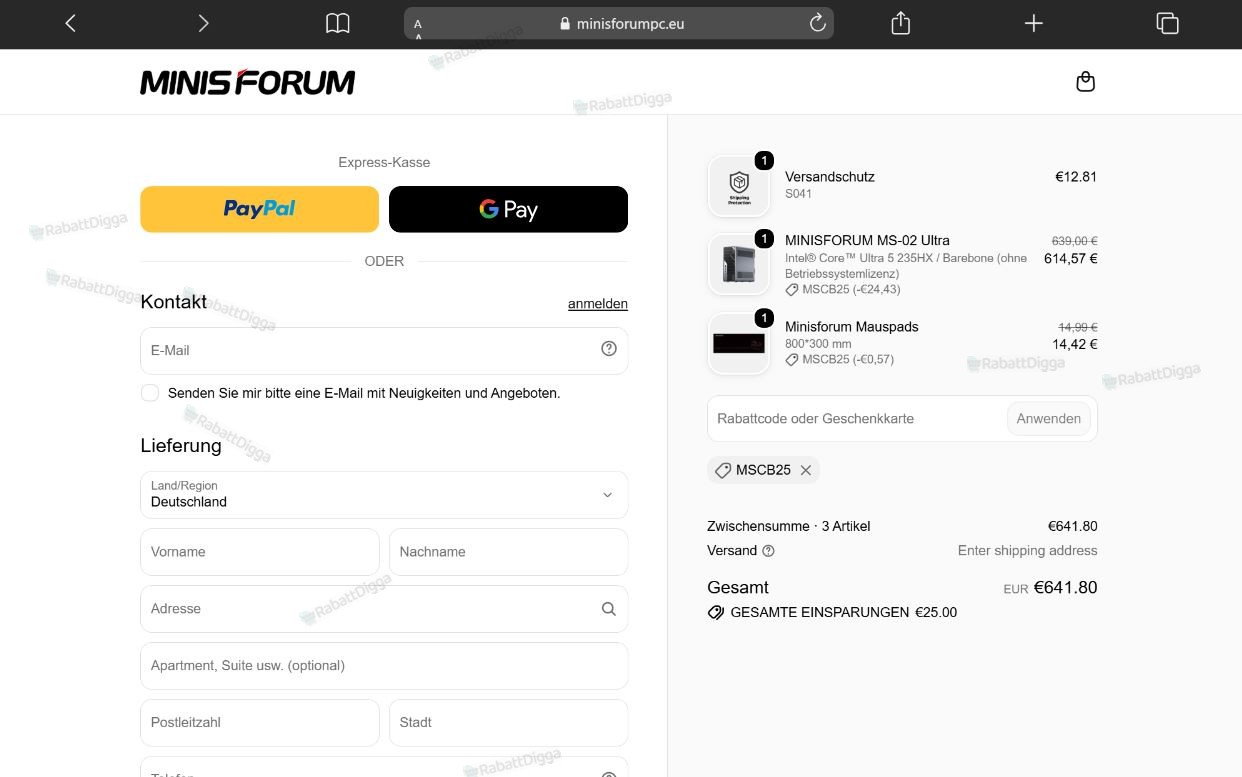Focus the Vorname input field
Viewport: 1242px width, 777px height.
(x=260, y=552)
